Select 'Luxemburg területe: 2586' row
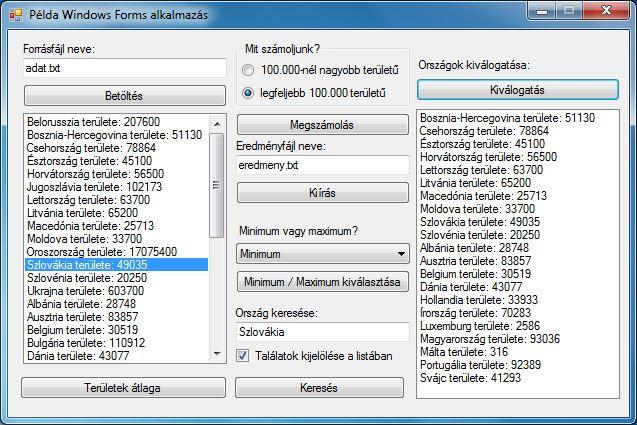This screenshot has height=425, width=637. (518, 326)
